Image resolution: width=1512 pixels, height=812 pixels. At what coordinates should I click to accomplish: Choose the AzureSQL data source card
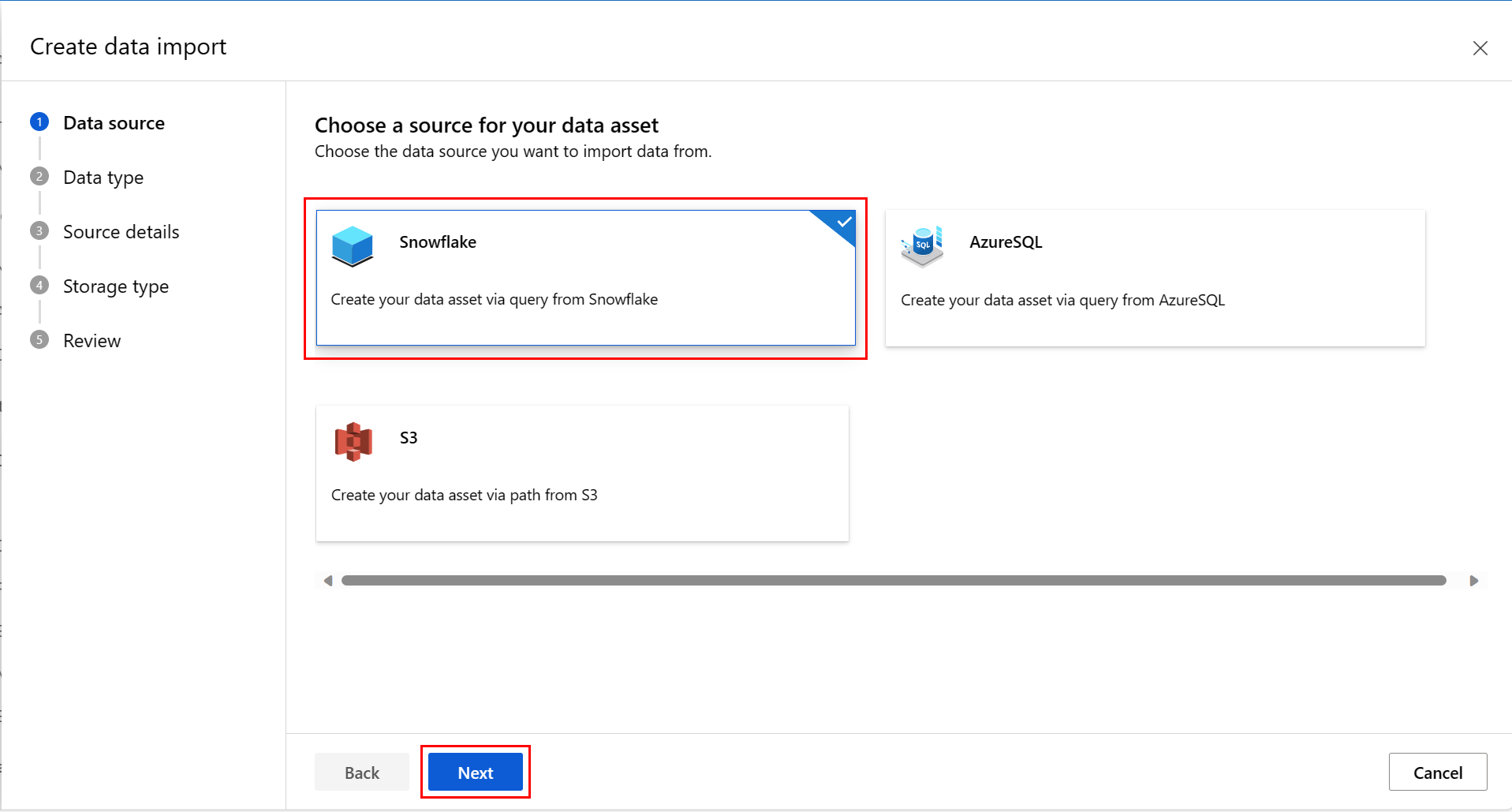pyautogui.click(x=1155, y=278)
